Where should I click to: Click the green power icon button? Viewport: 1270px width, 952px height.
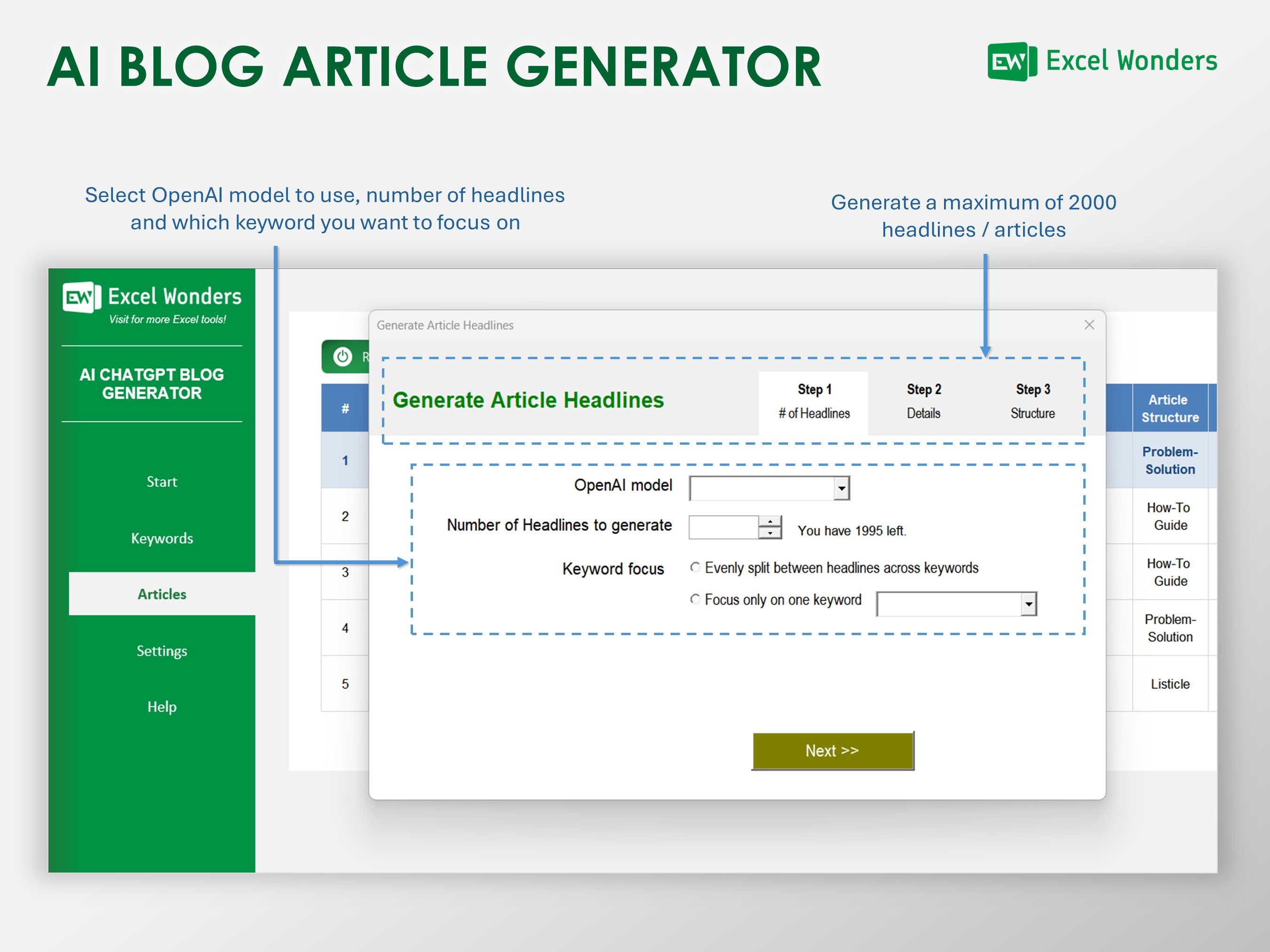tap(343, 357)
